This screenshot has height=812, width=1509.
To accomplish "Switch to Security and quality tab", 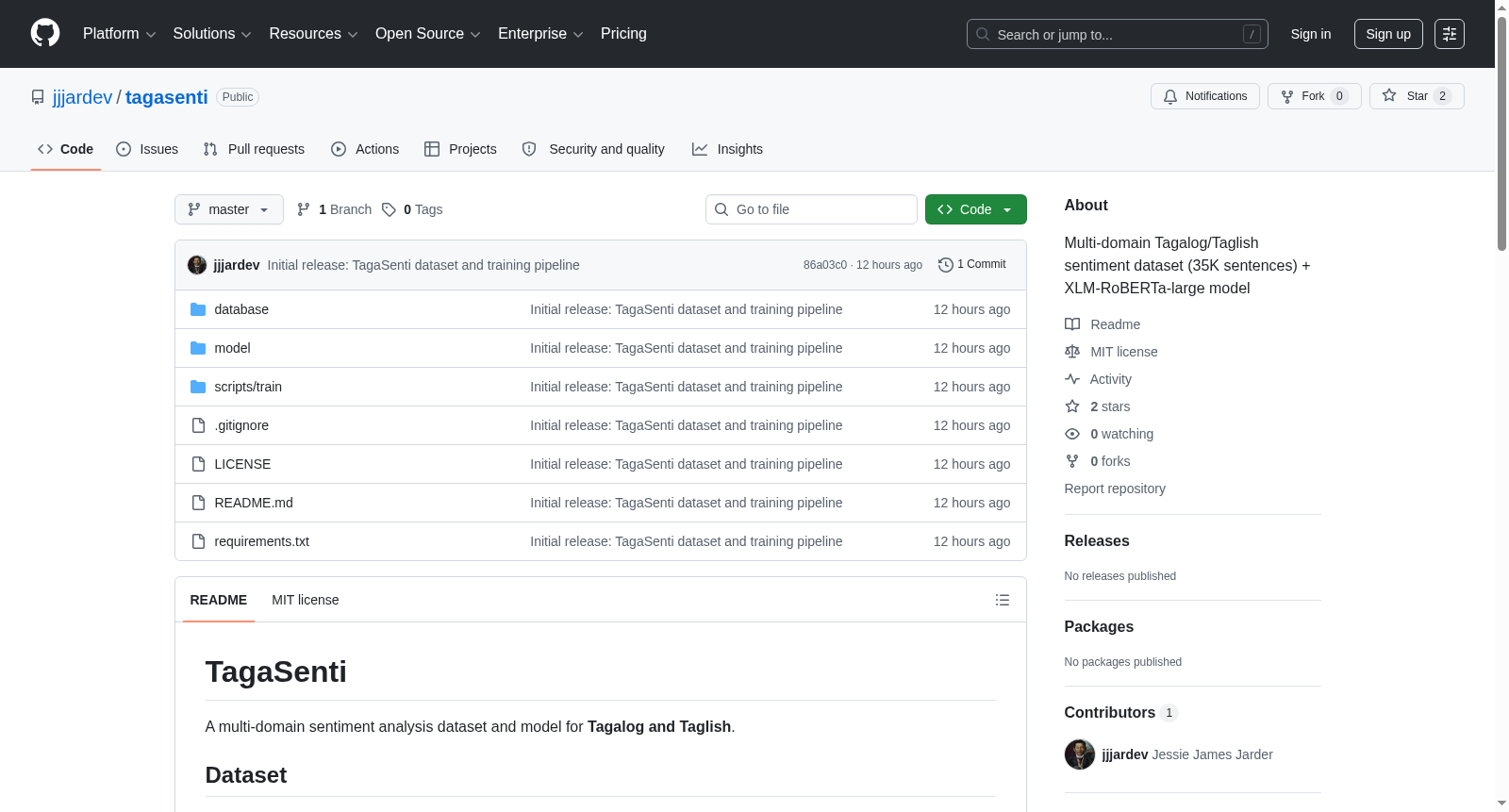I will tap(593, 149).
